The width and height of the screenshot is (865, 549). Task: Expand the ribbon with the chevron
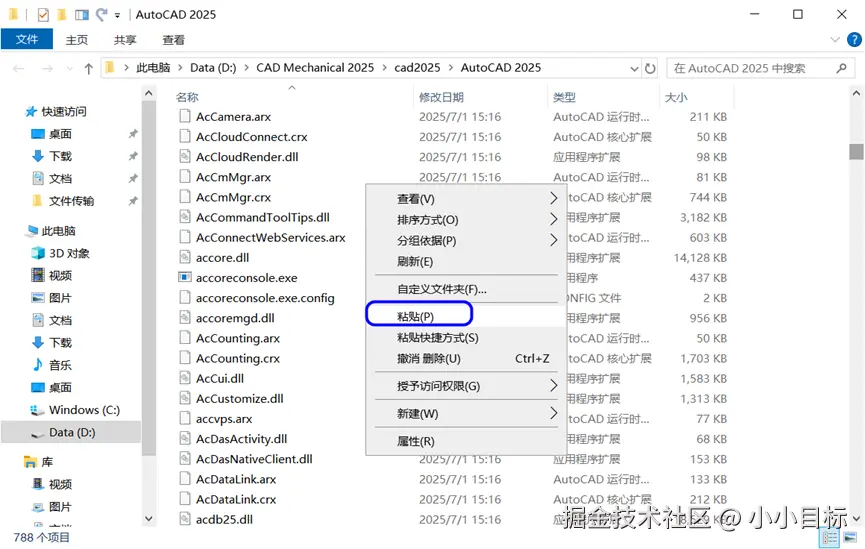(x=835, y=40)
